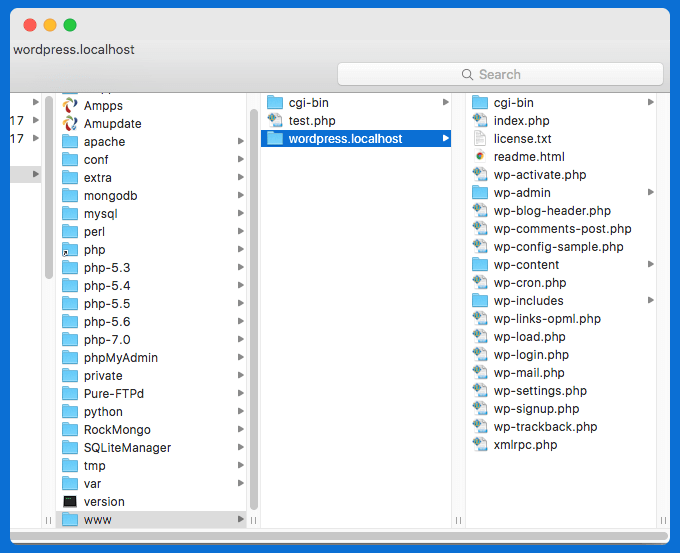680x553 pixels.
Task: Select the www folder icon
Action: tap(70, 520)
